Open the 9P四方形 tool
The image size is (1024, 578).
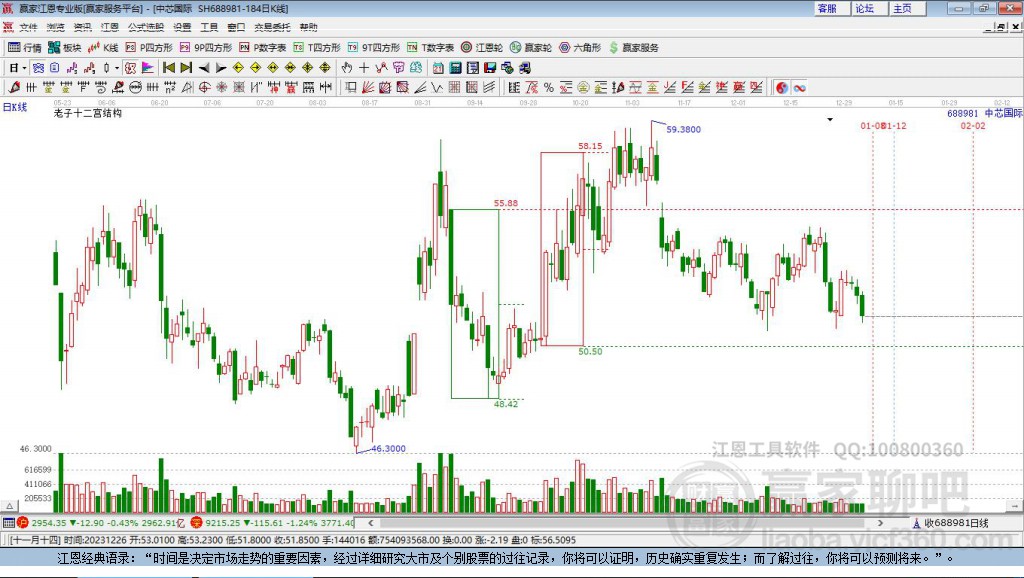tap(206, 48)
